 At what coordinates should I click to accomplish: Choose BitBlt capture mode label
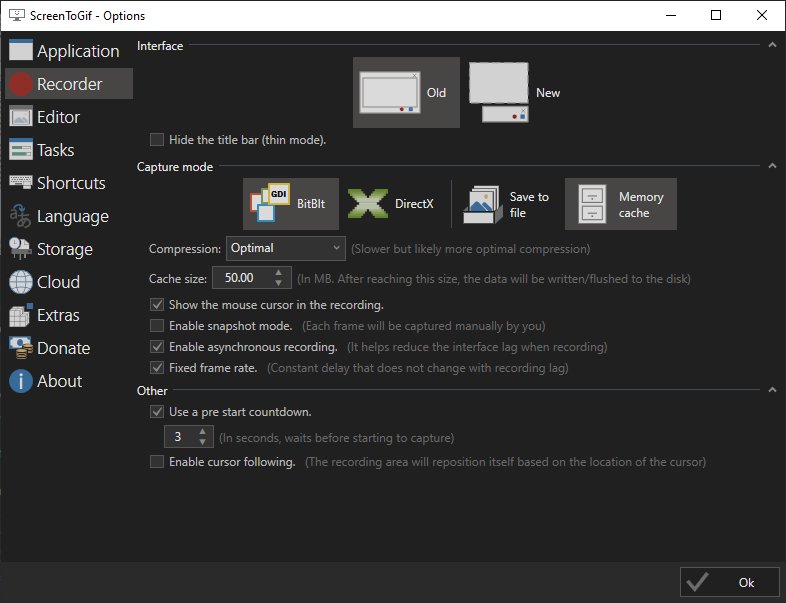point(311,204)
